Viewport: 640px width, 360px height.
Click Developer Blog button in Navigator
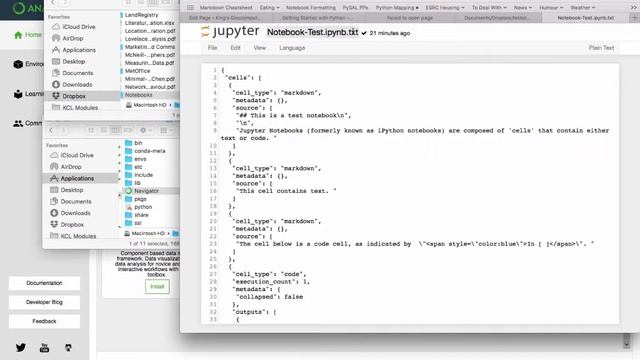(44, 302)
